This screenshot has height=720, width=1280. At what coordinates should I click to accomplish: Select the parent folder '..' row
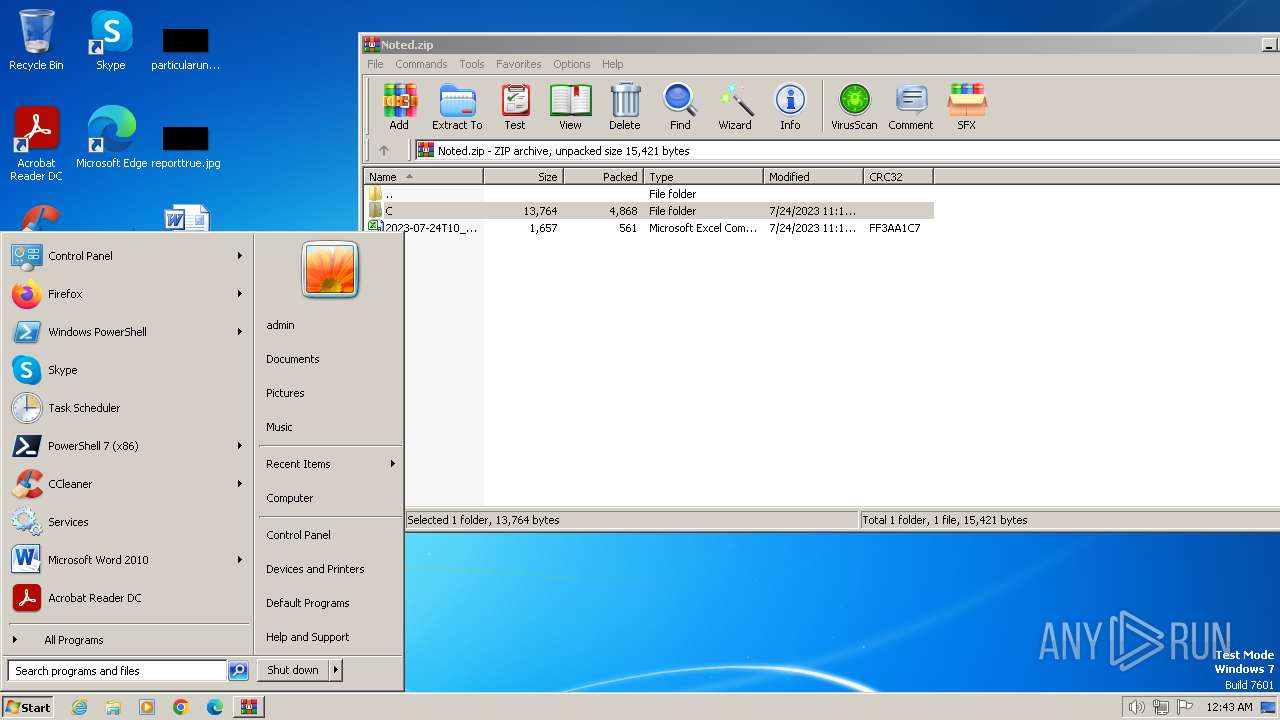point(649,194)
